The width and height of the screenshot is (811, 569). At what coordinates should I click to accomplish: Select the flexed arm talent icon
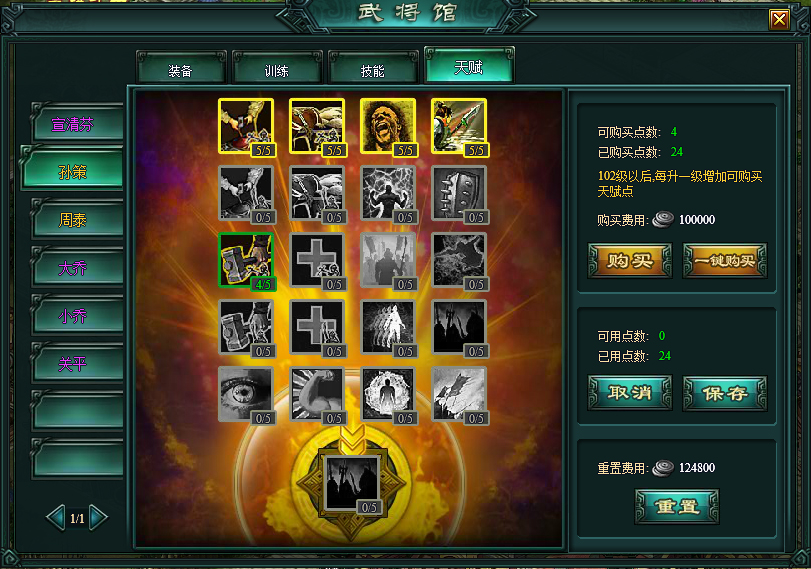pos(318,395)
